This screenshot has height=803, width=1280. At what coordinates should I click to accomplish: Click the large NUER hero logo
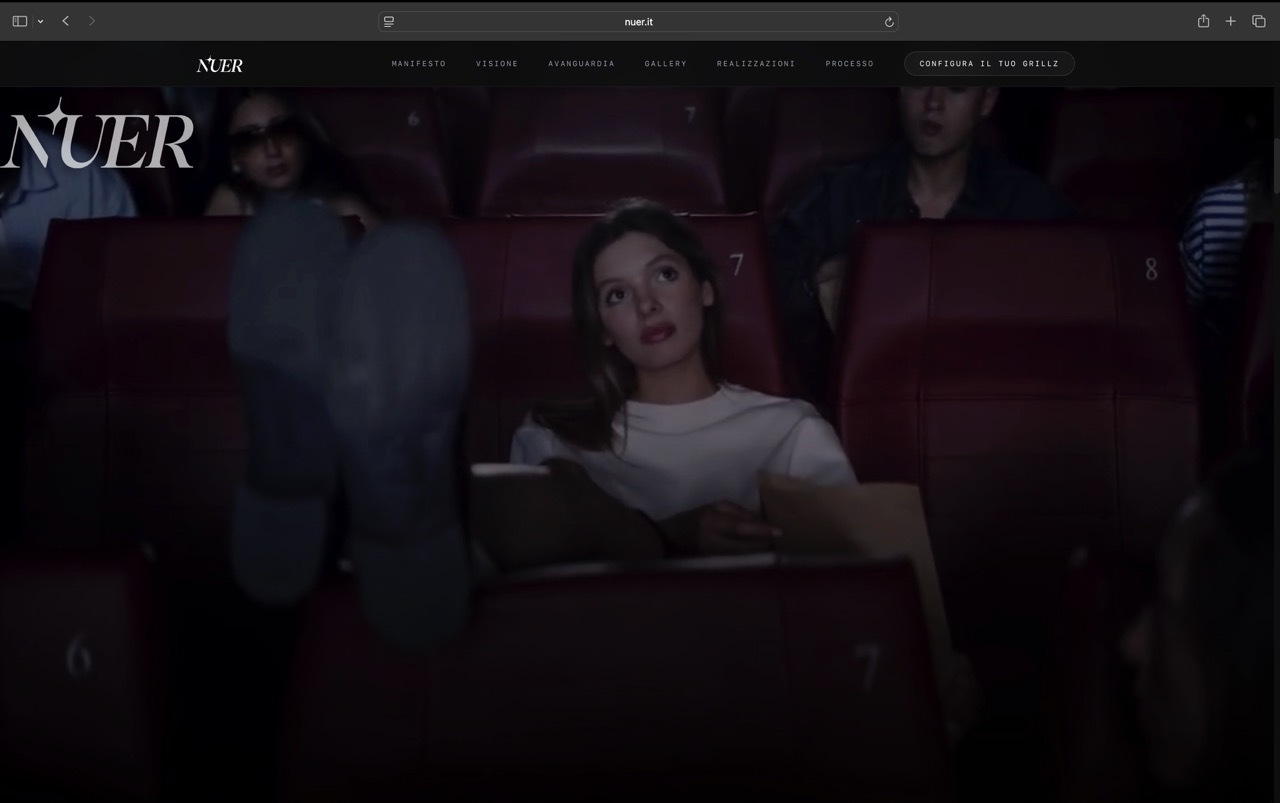pos(97,134)
